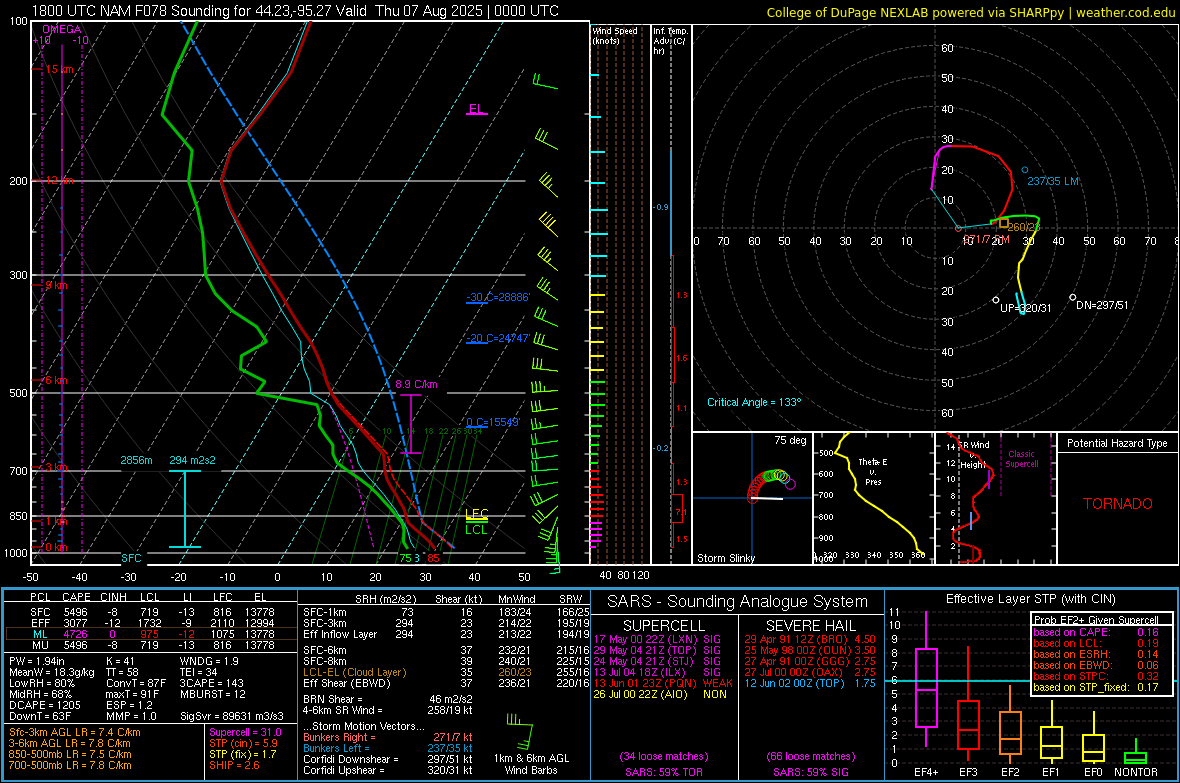Click the SUPERCELL column header in SARS
1180x783 pixels.
coord(664,626)
